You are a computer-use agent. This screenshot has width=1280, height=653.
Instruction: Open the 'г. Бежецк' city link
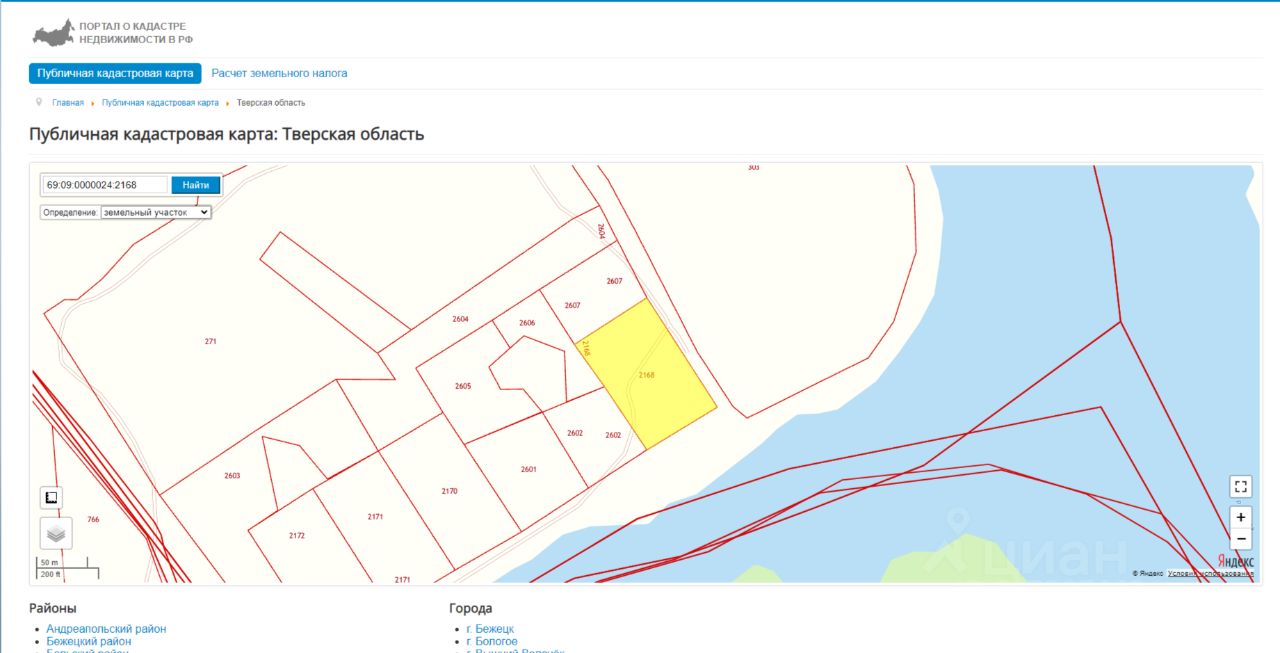490,629
